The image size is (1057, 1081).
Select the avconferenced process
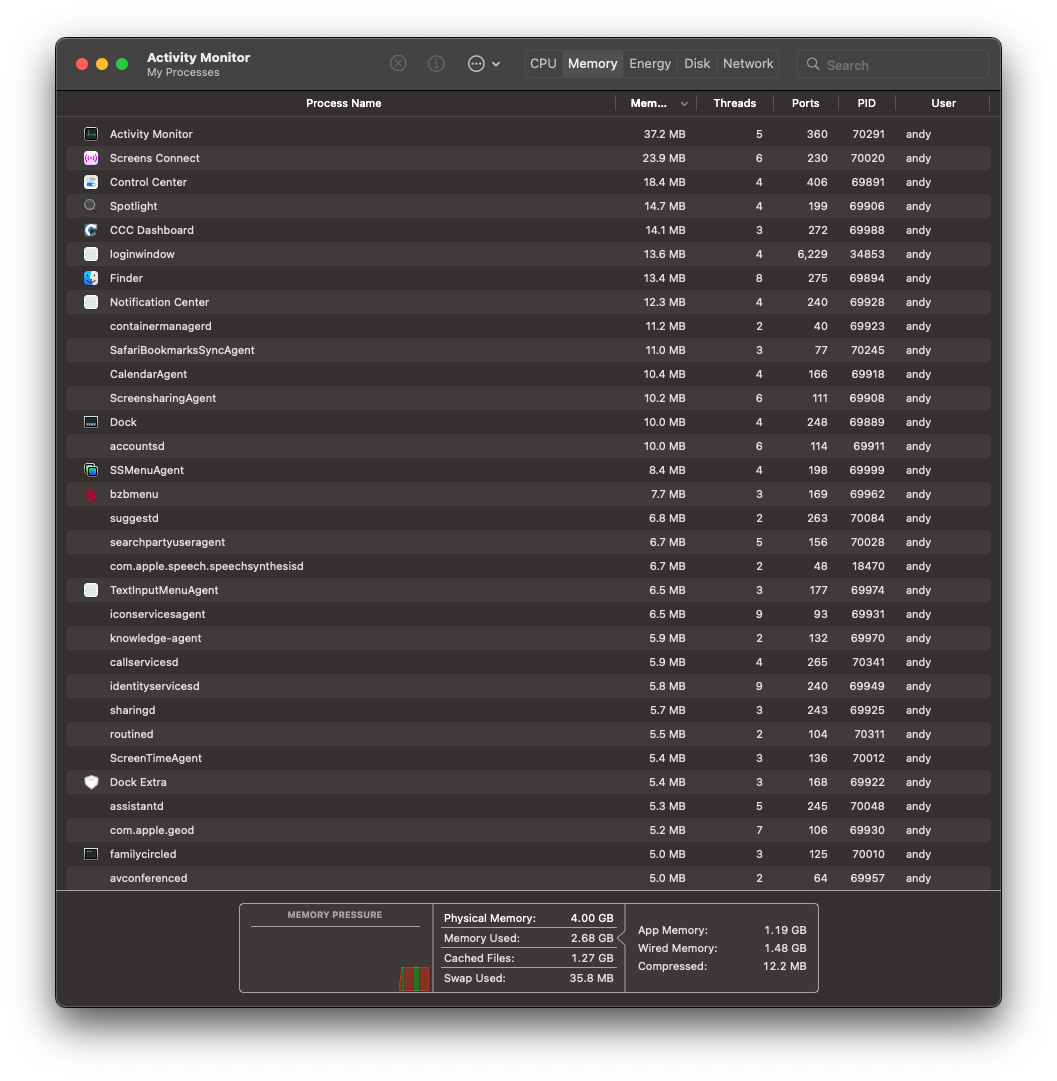[528, 878]
